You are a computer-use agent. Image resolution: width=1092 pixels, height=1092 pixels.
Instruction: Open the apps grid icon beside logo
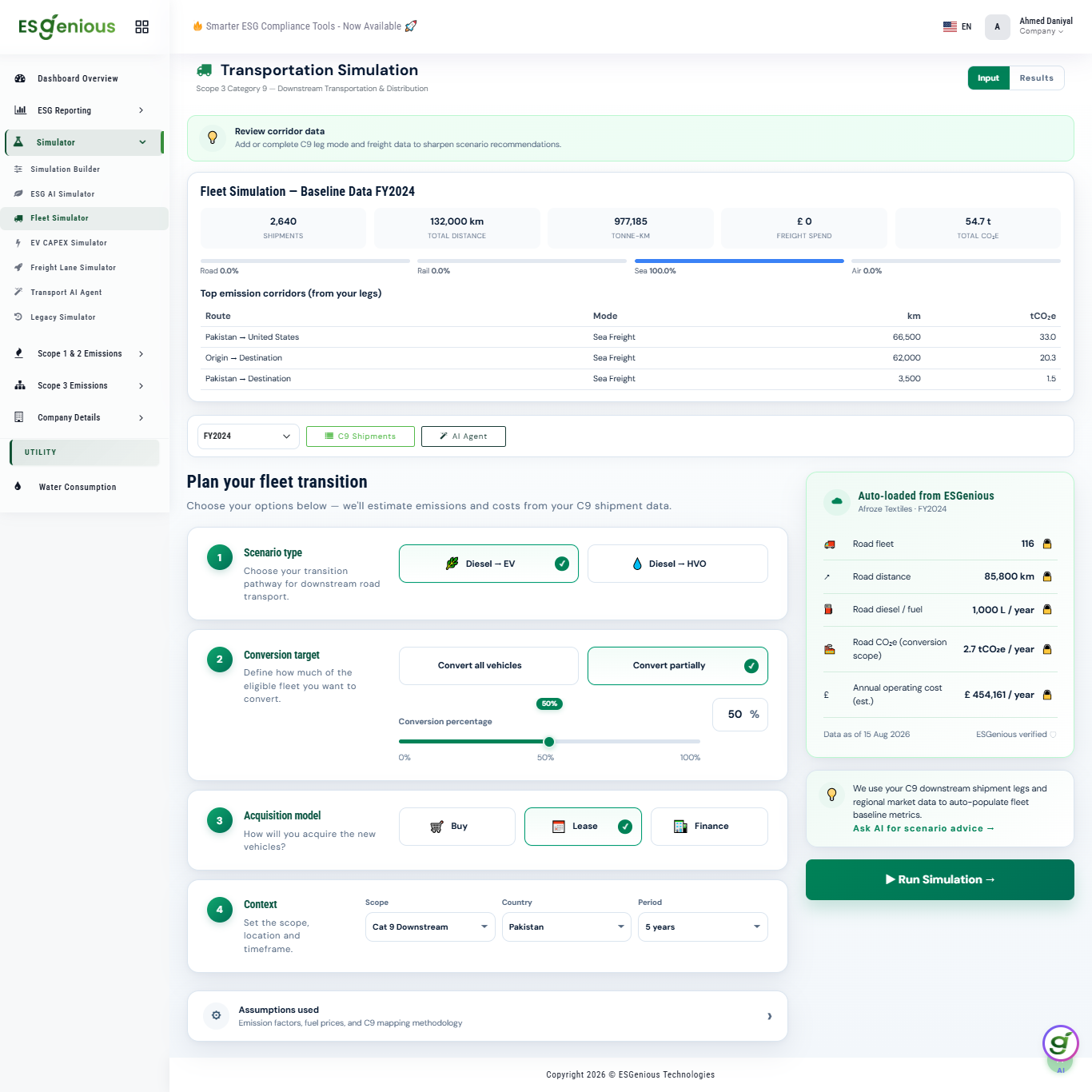[142, 27]
